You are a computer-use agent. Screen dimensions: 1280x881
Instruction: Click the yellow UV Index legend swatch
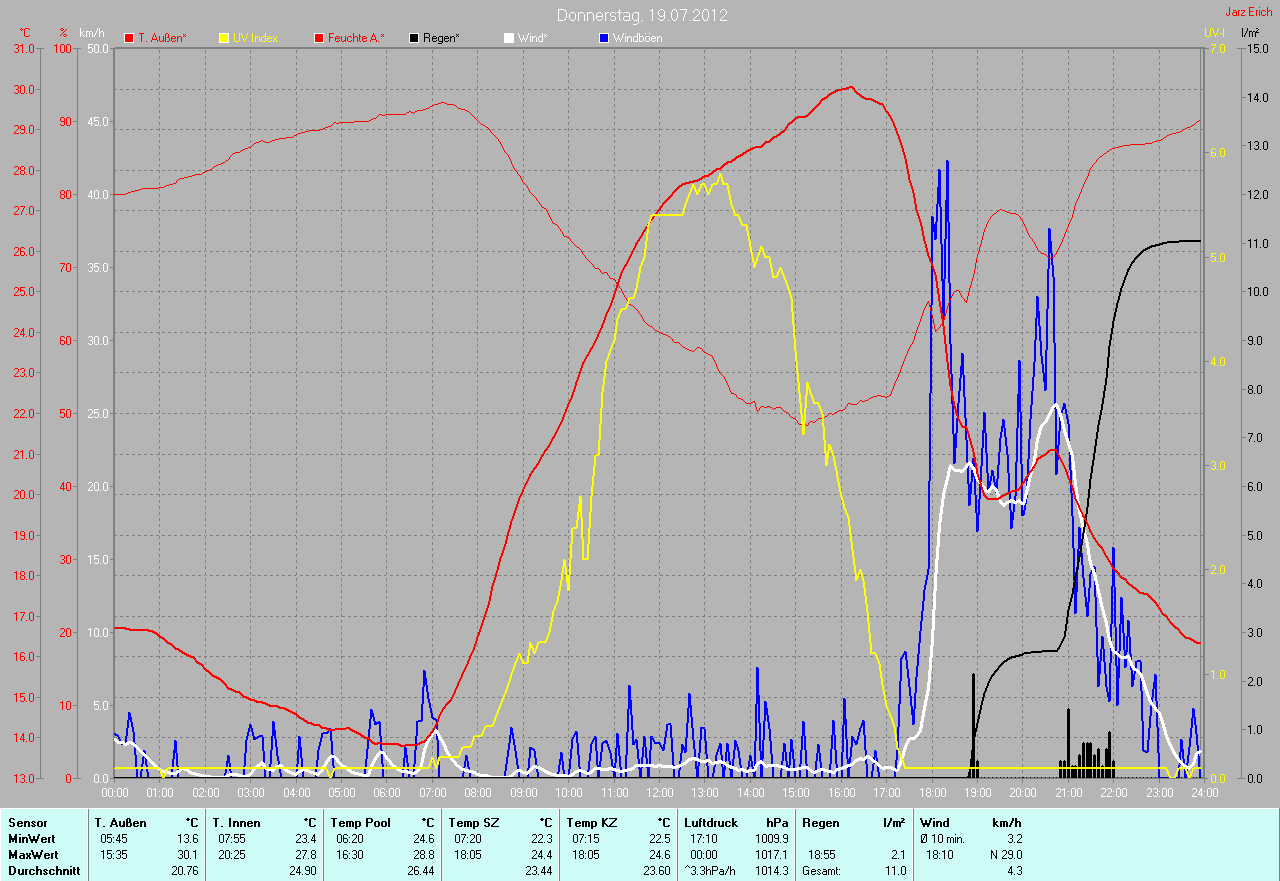pyautogui.click(x=223, y=38)
